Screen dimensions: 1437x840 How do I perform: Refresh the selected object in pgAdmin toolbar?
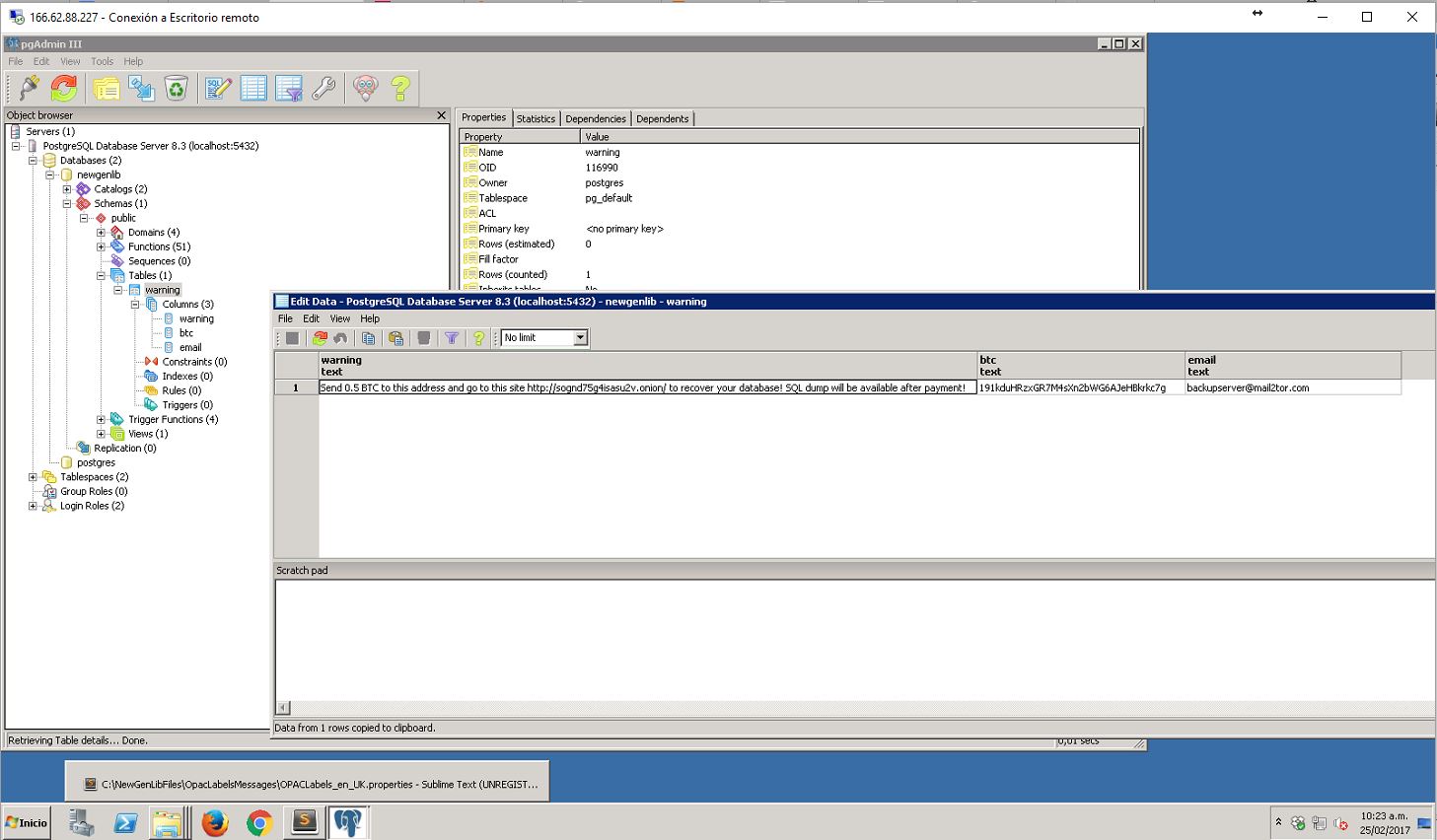point(64,89)
